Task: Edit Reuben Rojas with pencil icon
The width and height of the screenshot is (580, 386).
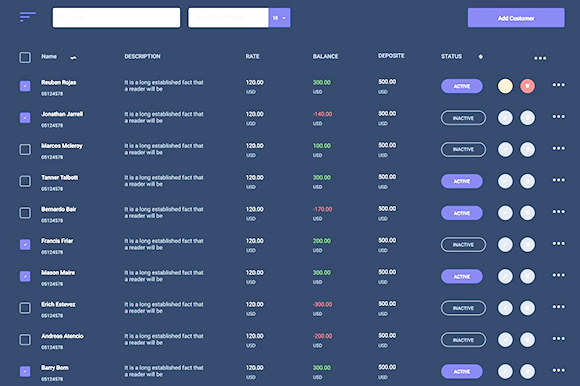Action: (505, 86)
